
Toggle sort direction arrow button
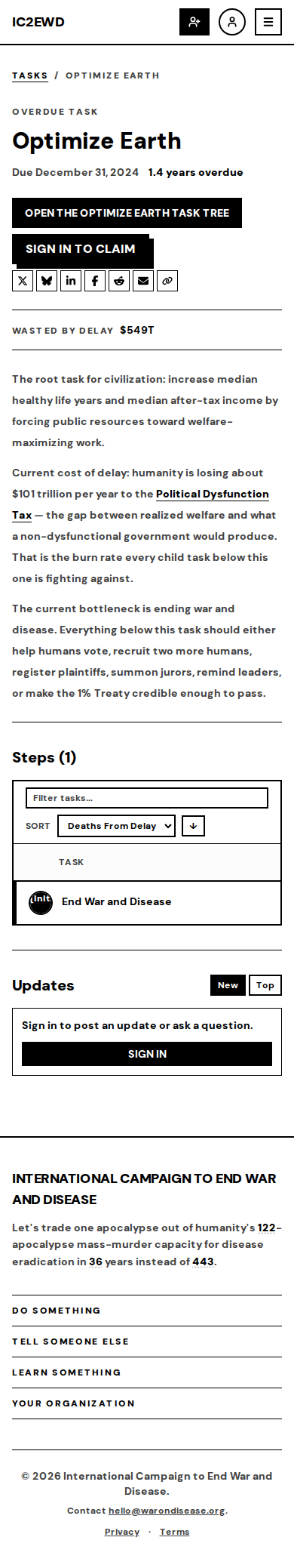pos(193,826)
